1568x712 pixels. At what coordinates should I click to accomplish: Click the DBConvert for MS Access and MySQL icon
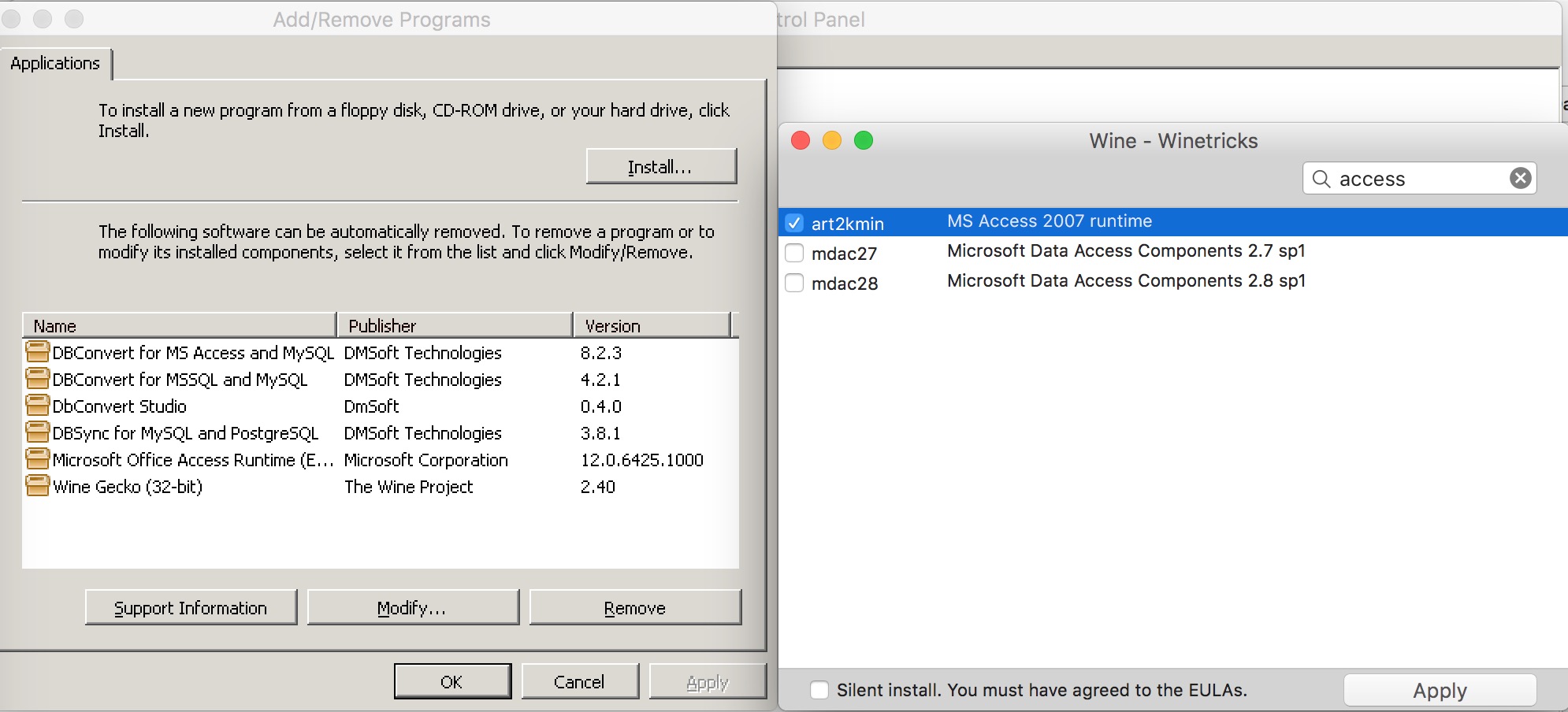coord(37,352)
